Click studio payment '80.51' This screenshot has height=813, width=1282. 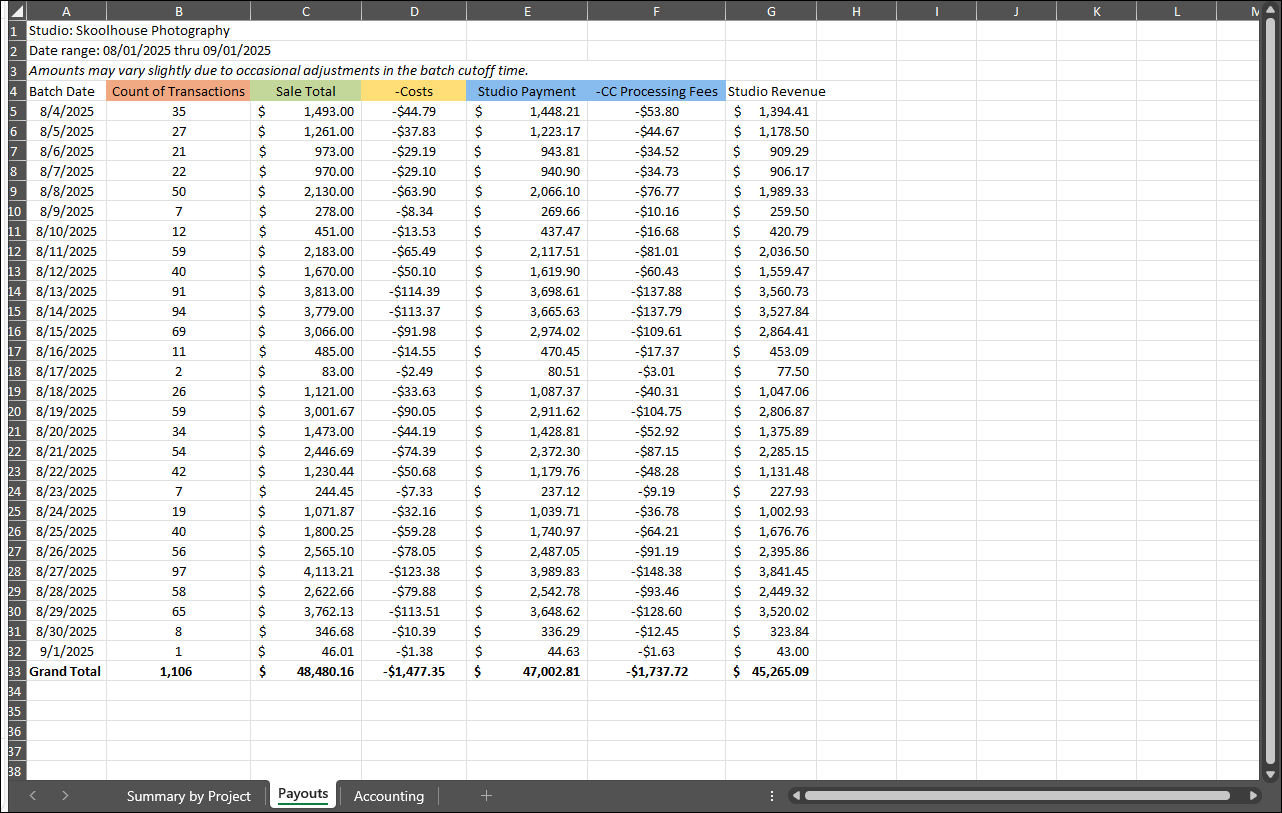(527, 371)
